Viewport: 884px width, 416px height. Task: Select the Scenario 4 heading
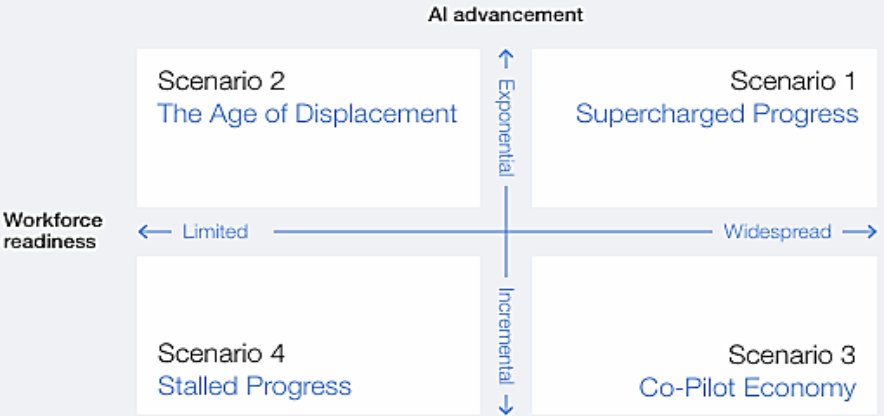coord(221,354)
